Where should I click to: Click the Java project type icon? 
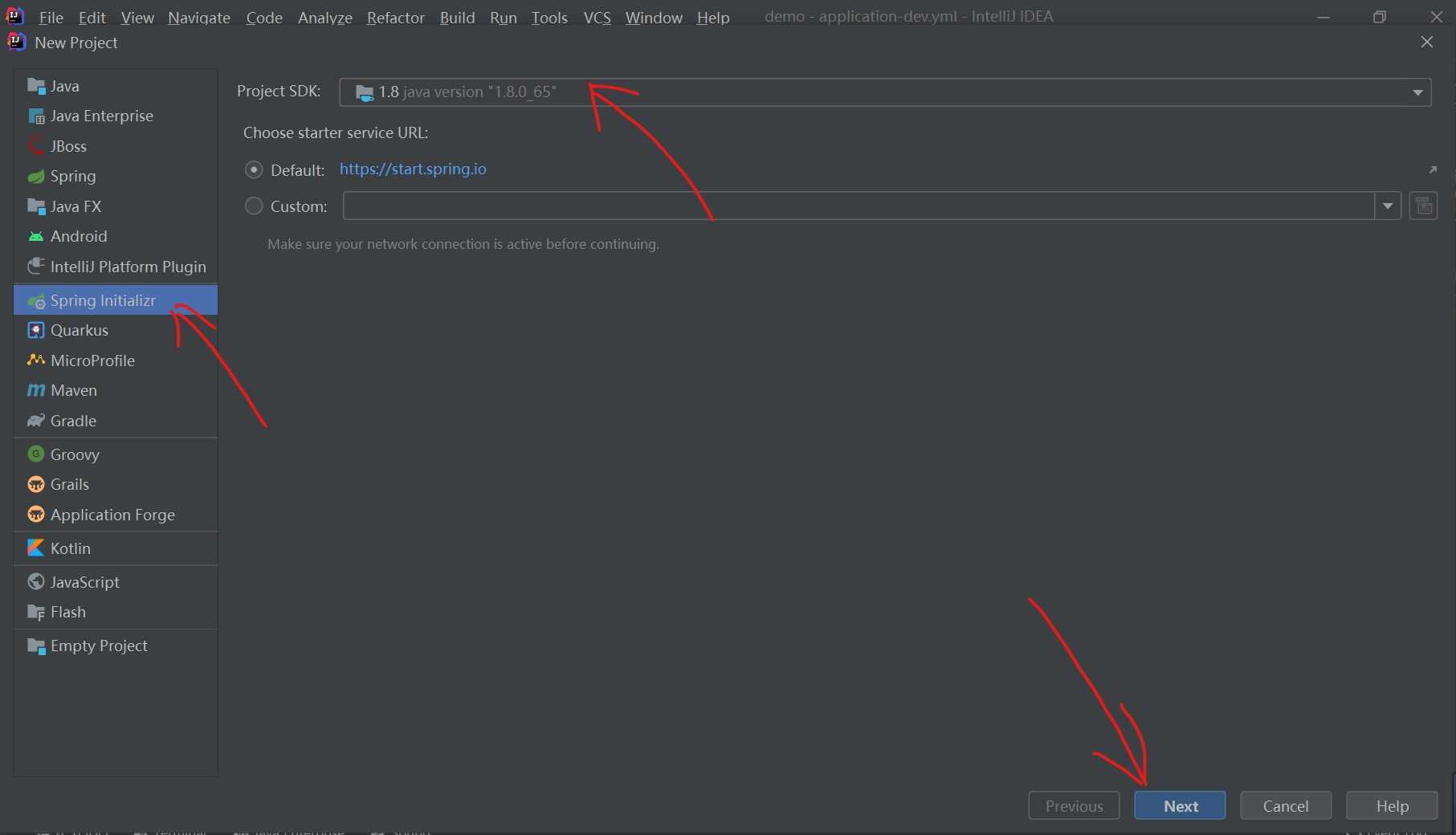pyautogui.click(x=36, y=86)
